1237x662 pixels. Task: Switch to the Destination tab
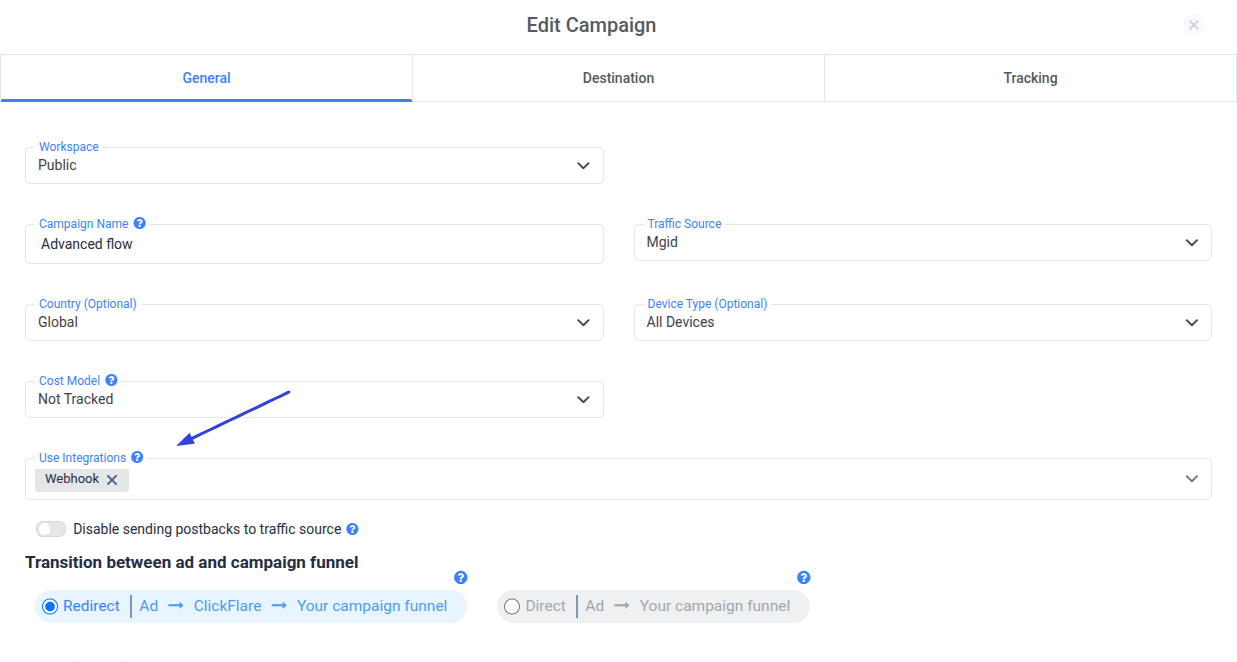618,78
